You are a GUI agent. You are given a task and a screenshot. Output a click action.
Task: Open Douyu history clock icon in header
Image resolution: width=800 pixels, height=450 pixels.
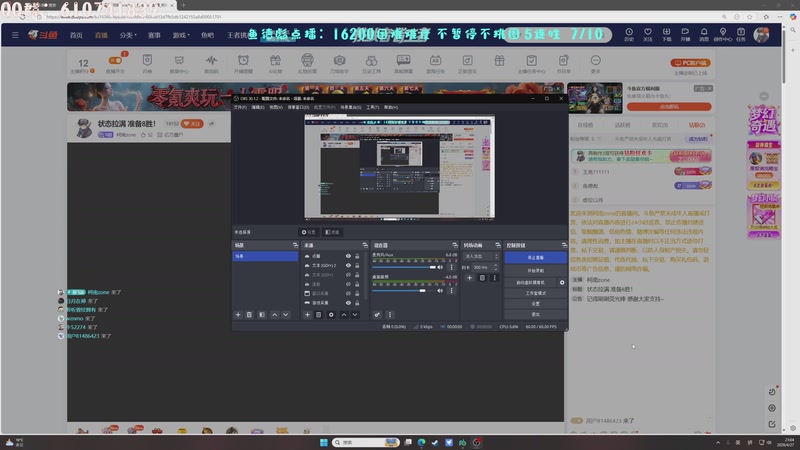tap(629, 34)
